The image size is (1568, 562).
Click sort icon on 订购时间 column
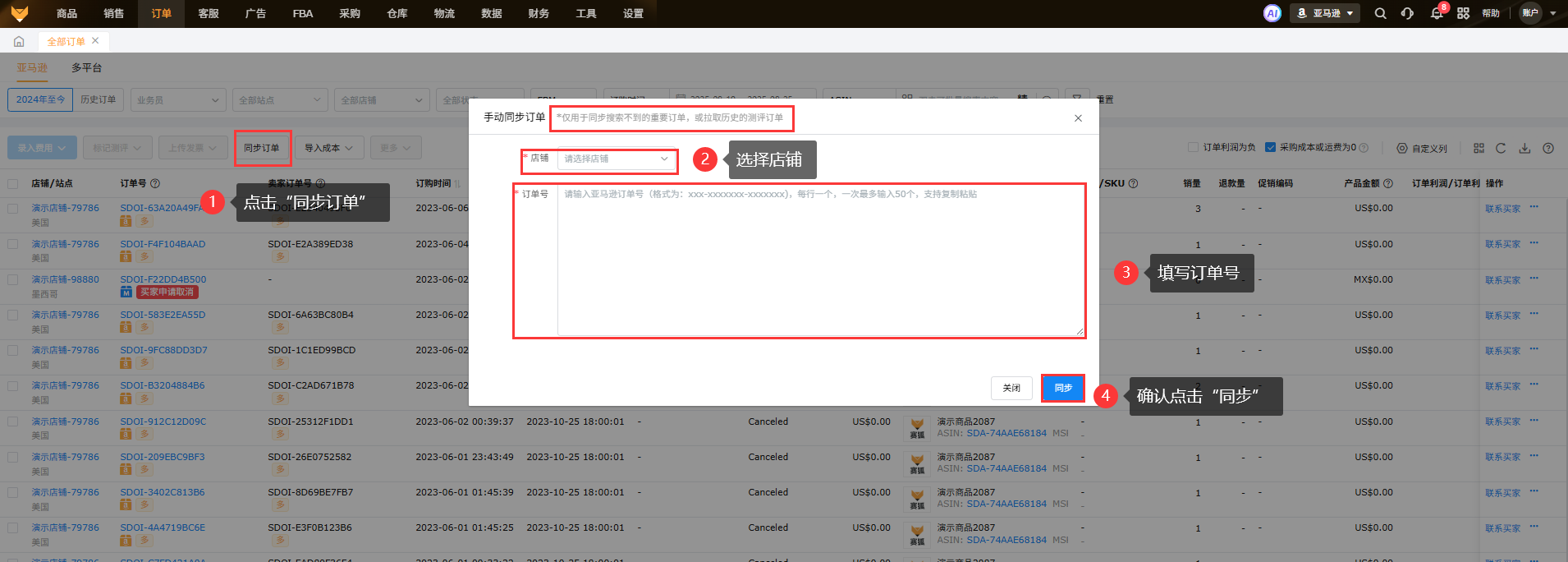click(457, 183)
